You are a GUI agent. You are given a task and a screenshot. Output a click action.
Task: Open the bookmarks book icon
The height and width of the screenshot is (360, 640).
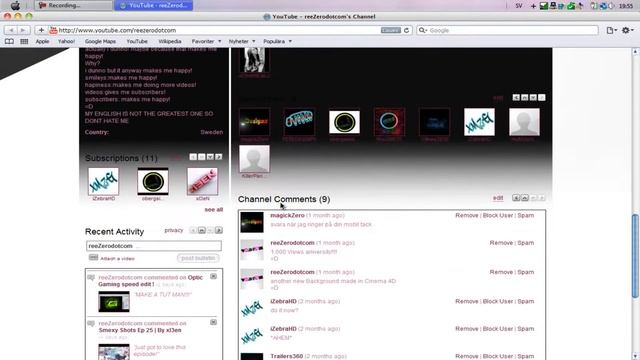tap(9, 41)
